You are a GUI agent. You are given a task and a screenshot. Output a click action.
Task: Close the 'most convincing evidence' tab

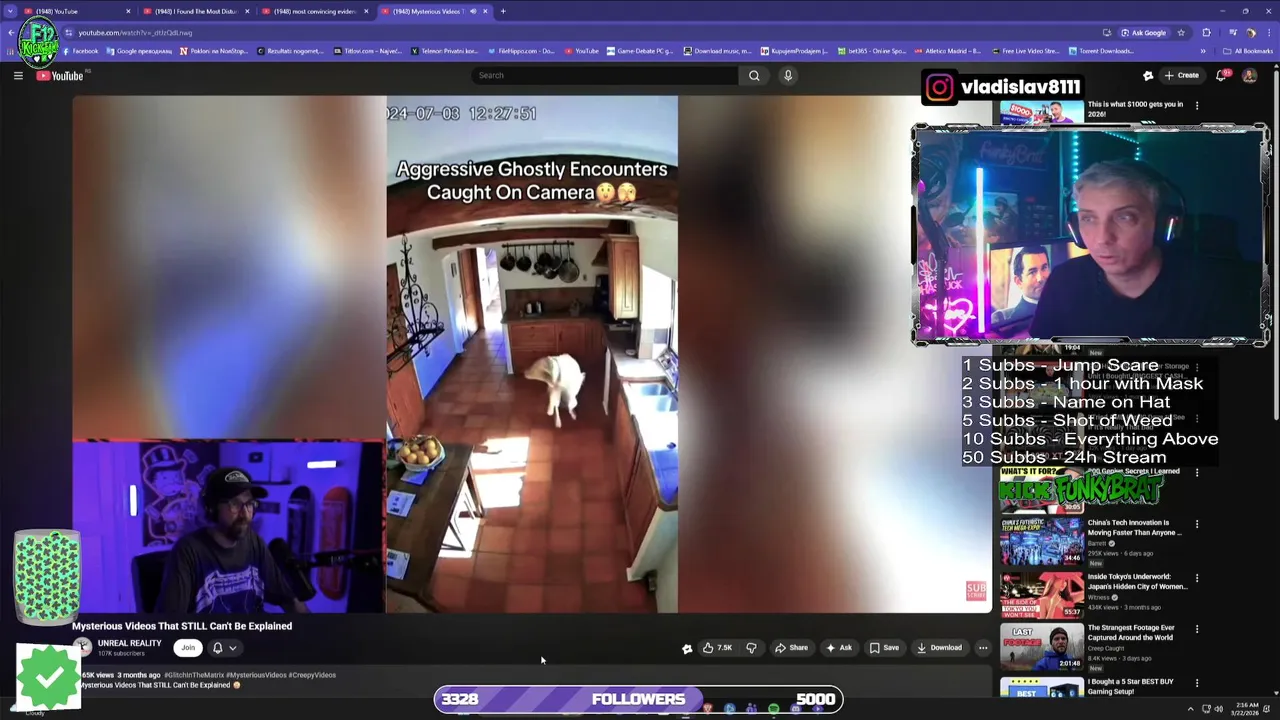366,11
